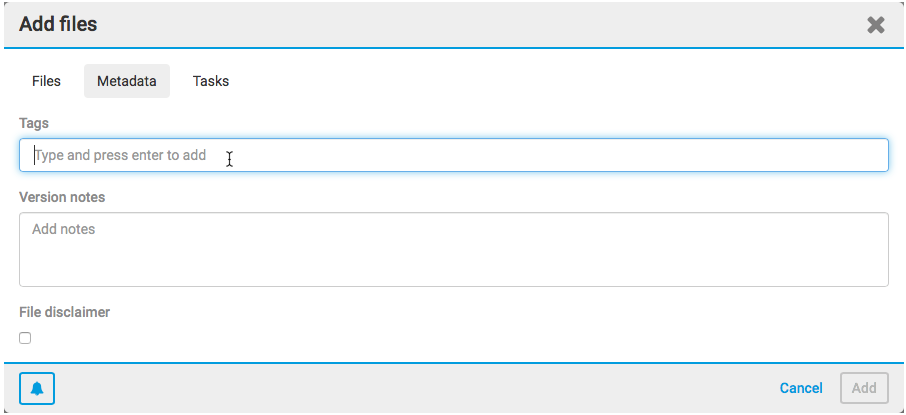The height and width of the screenshot is (415, 906).
Task: Click blank space right of Tags label
Action: [x=450, y=123]
